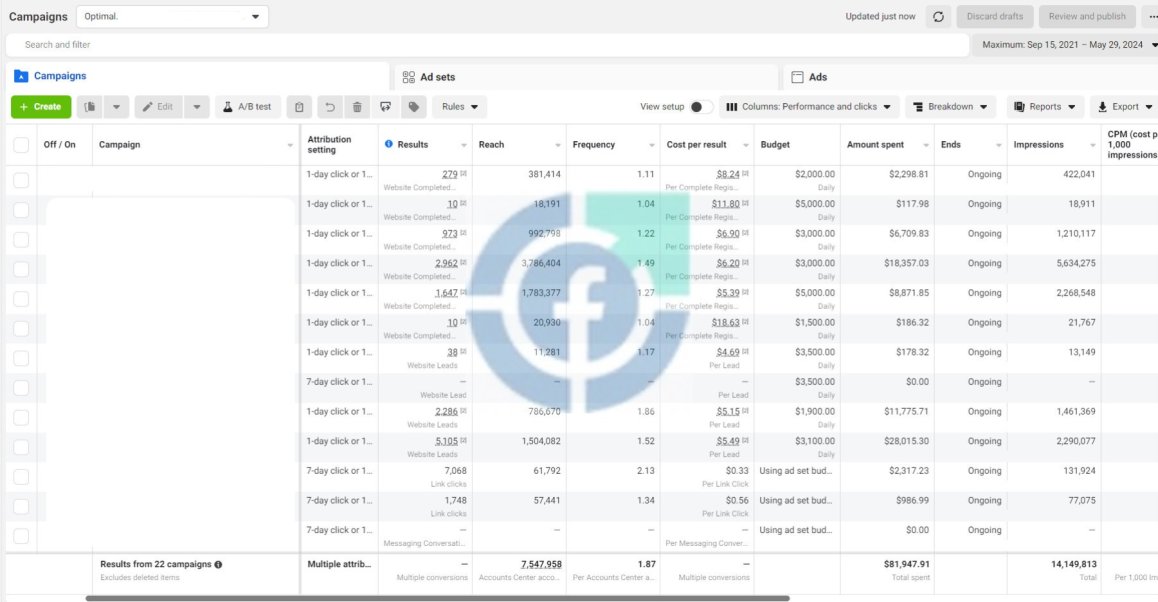Image resolution: width=1158 pixels, height=602 pixels.
Task: Click the pencil Edit button
Action: point(158,107)
